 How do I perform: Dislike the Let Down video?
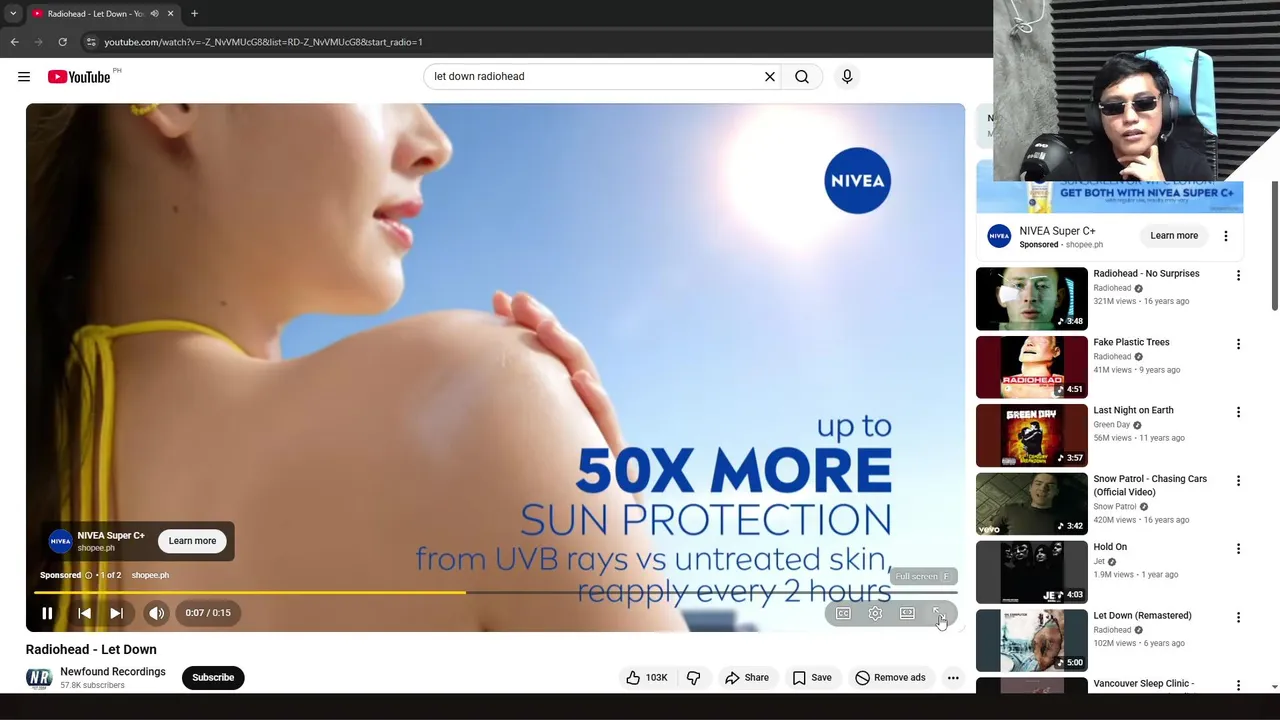click(x=693, y=677)
